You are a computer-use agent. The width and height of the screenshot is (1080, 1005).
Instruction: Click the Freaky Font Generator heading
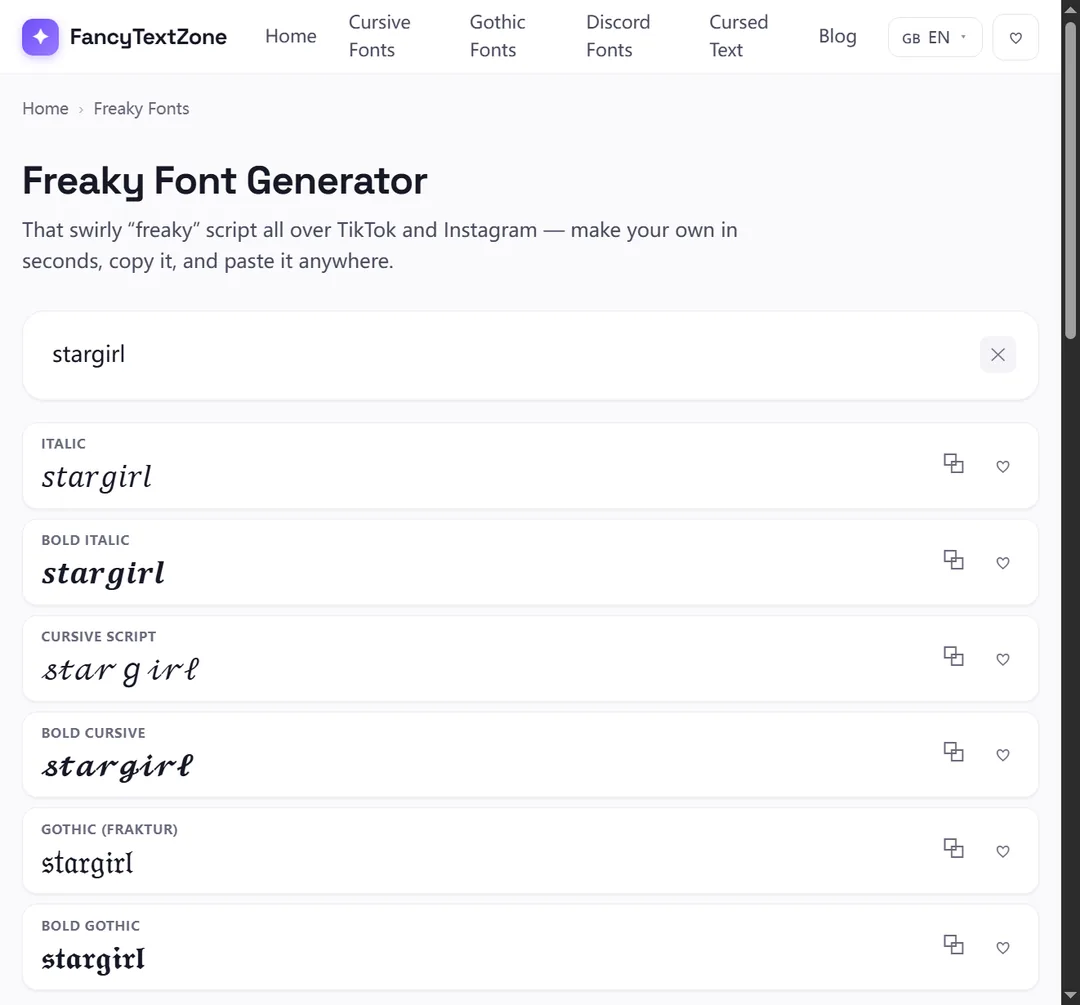pos(225,181)
